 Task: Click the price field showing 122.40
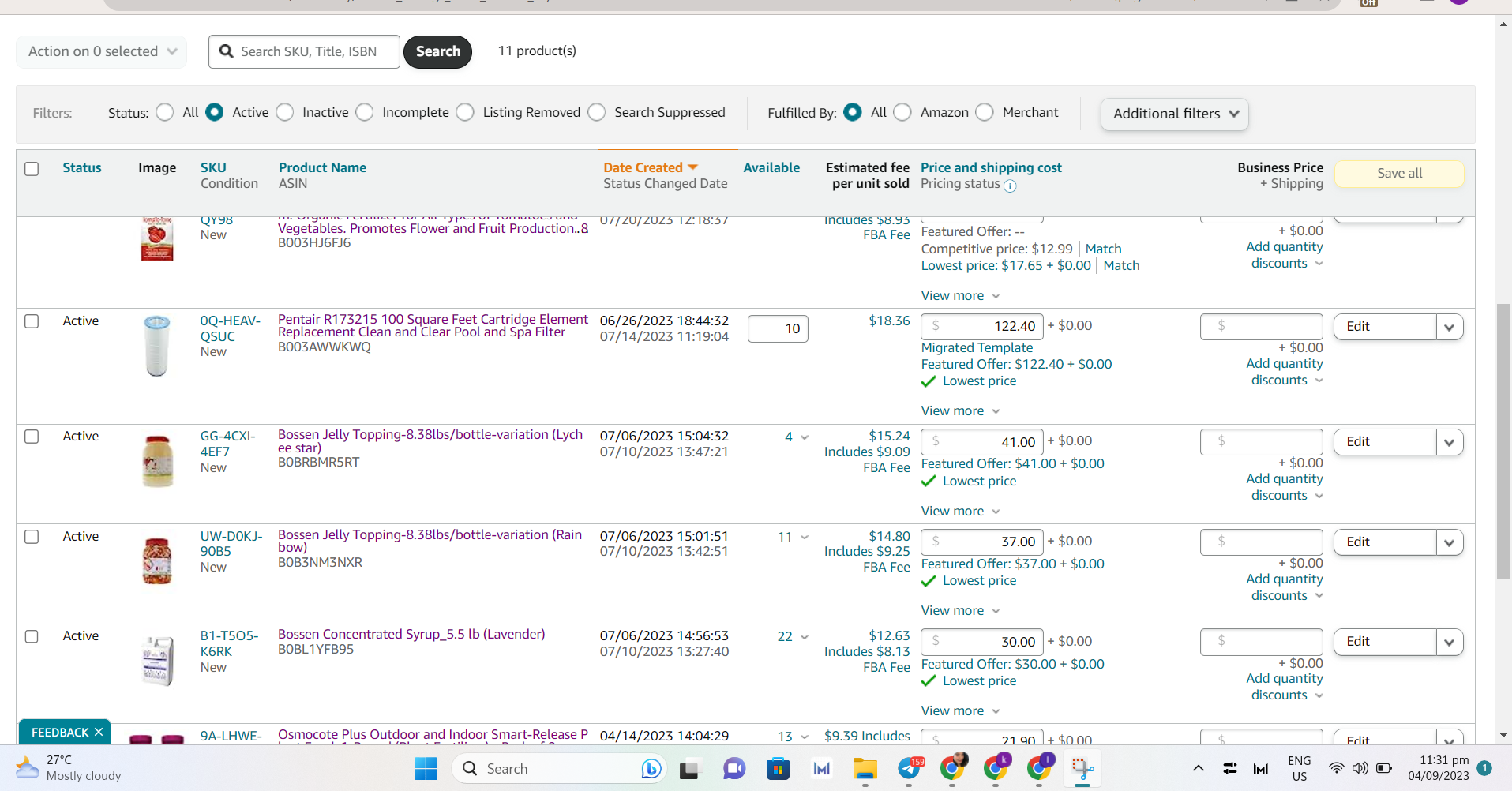click(982, 326)
